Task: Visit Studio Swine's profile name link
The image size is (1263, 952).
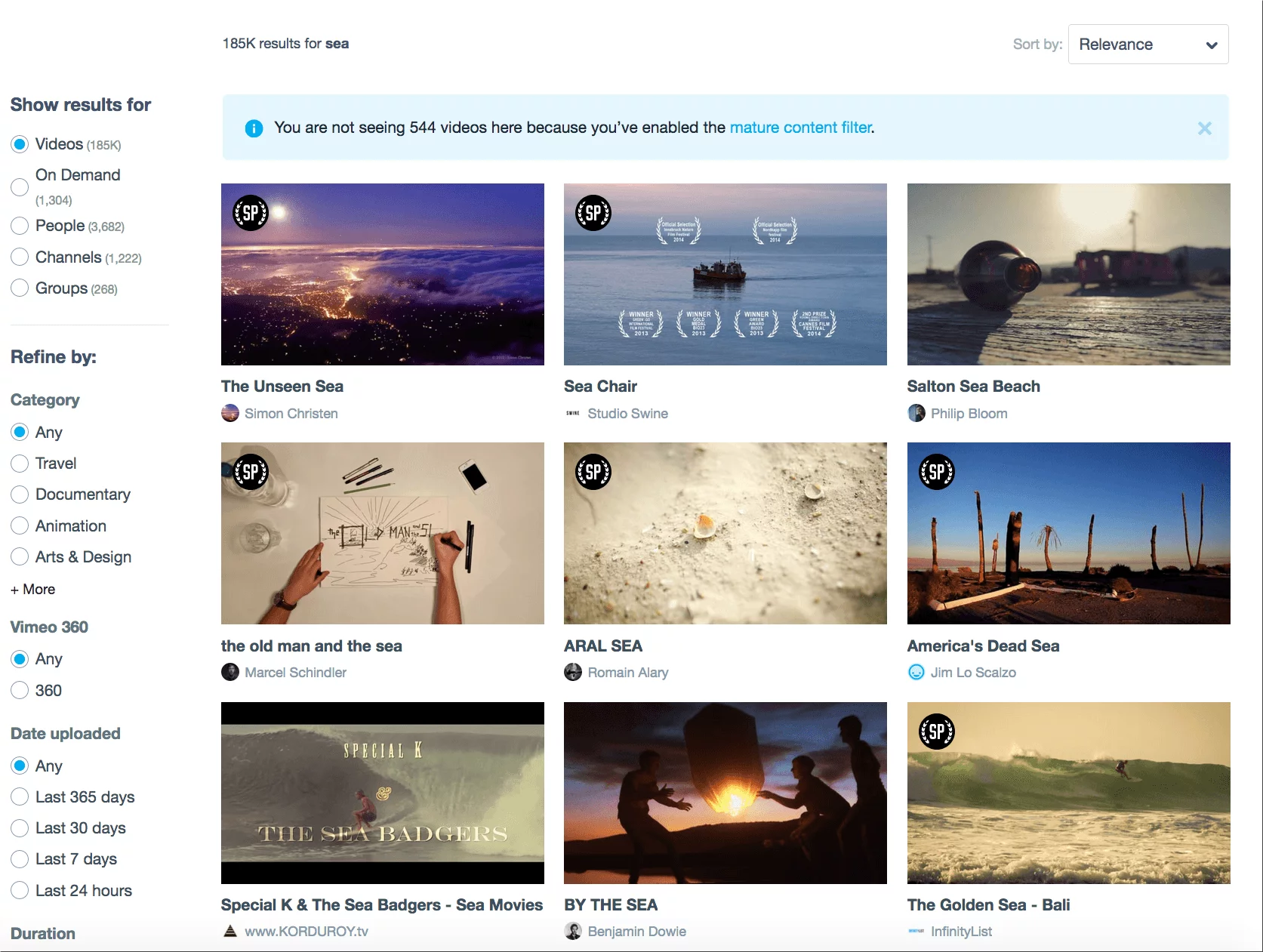Action: [x=628, y=414]
